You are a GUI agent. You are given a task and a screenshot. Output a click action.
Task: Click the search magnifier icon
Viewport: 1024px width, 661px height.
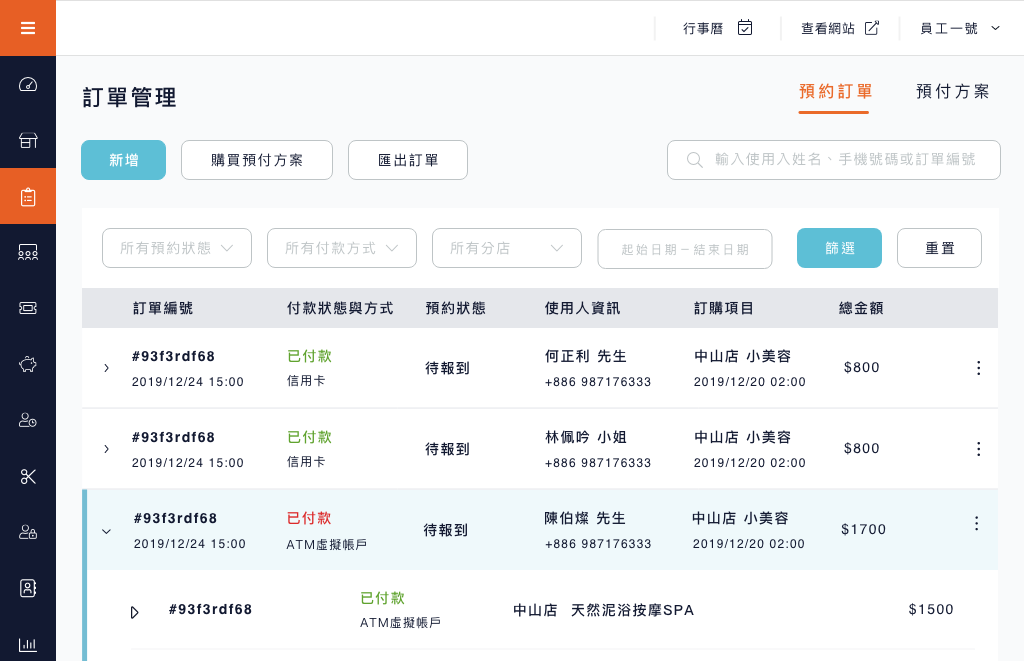tap(695, 160)
